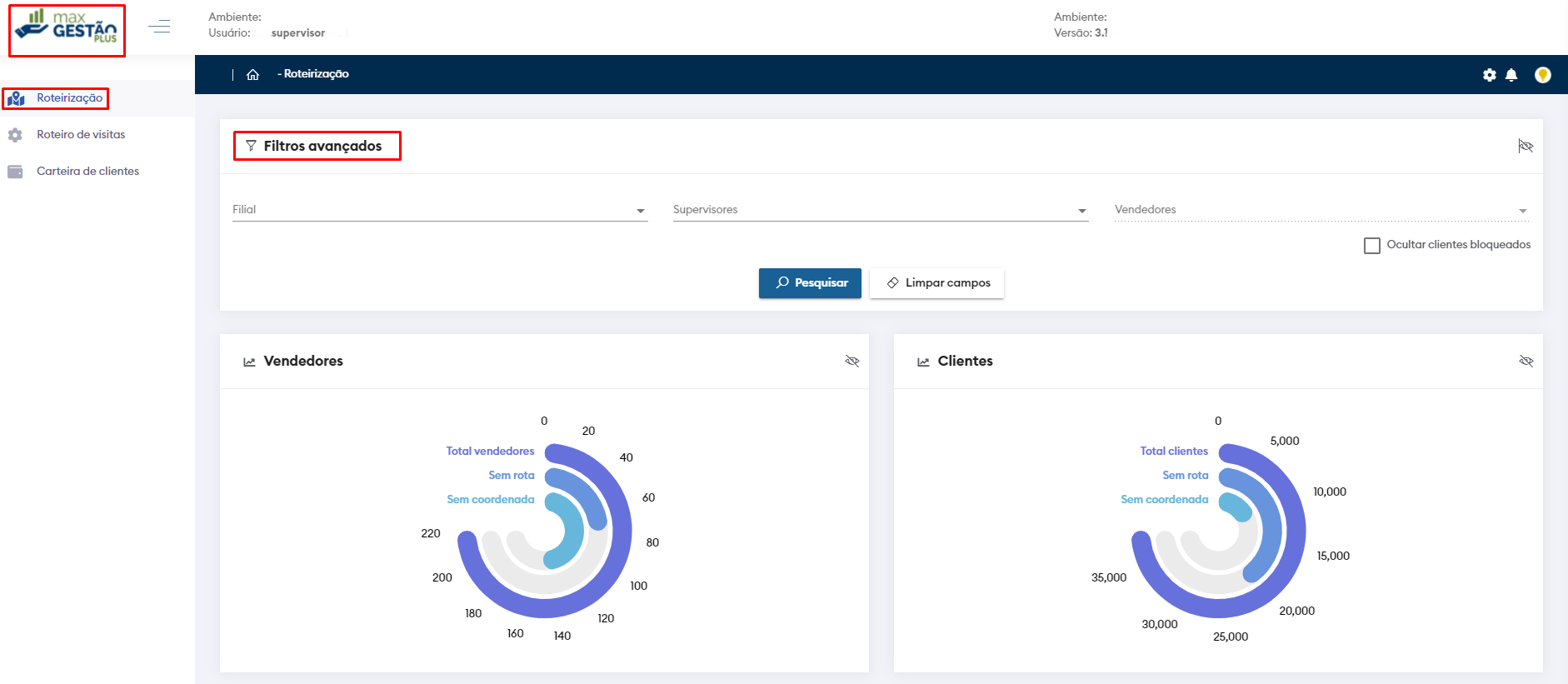Collapse sidebar with the hamburger menu icon

159,27
